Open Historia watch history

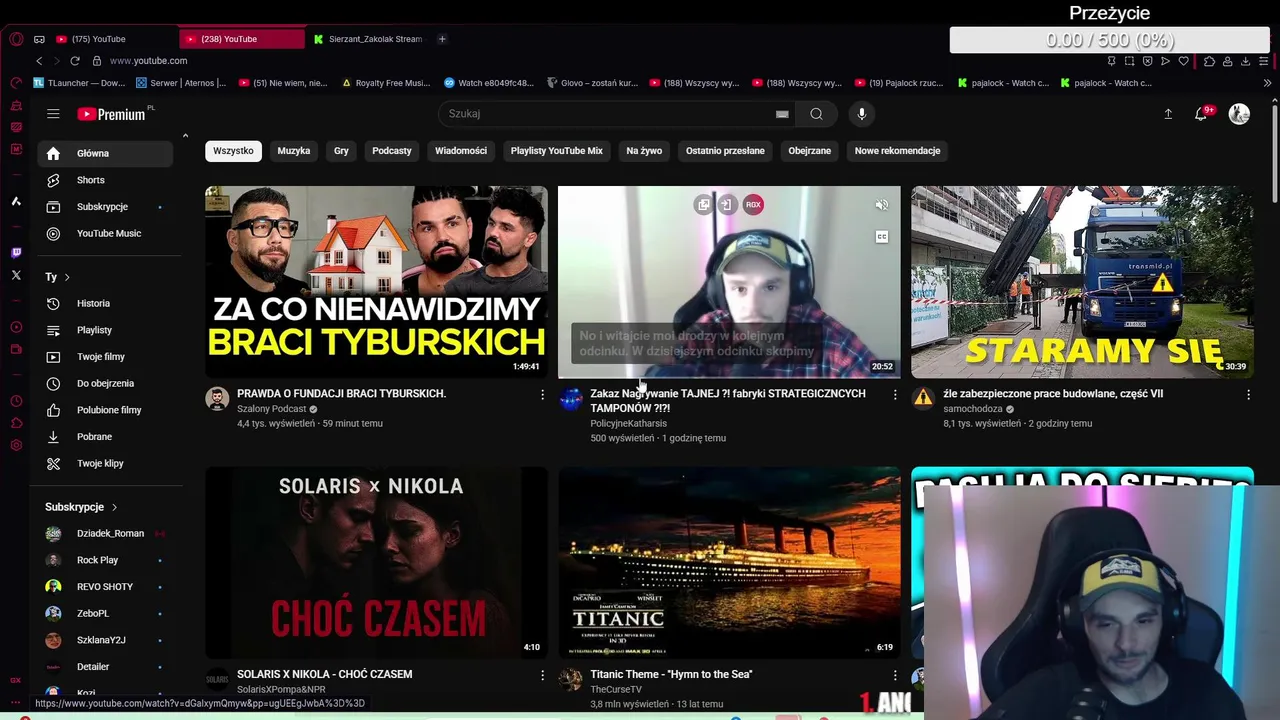pos(105,303)
